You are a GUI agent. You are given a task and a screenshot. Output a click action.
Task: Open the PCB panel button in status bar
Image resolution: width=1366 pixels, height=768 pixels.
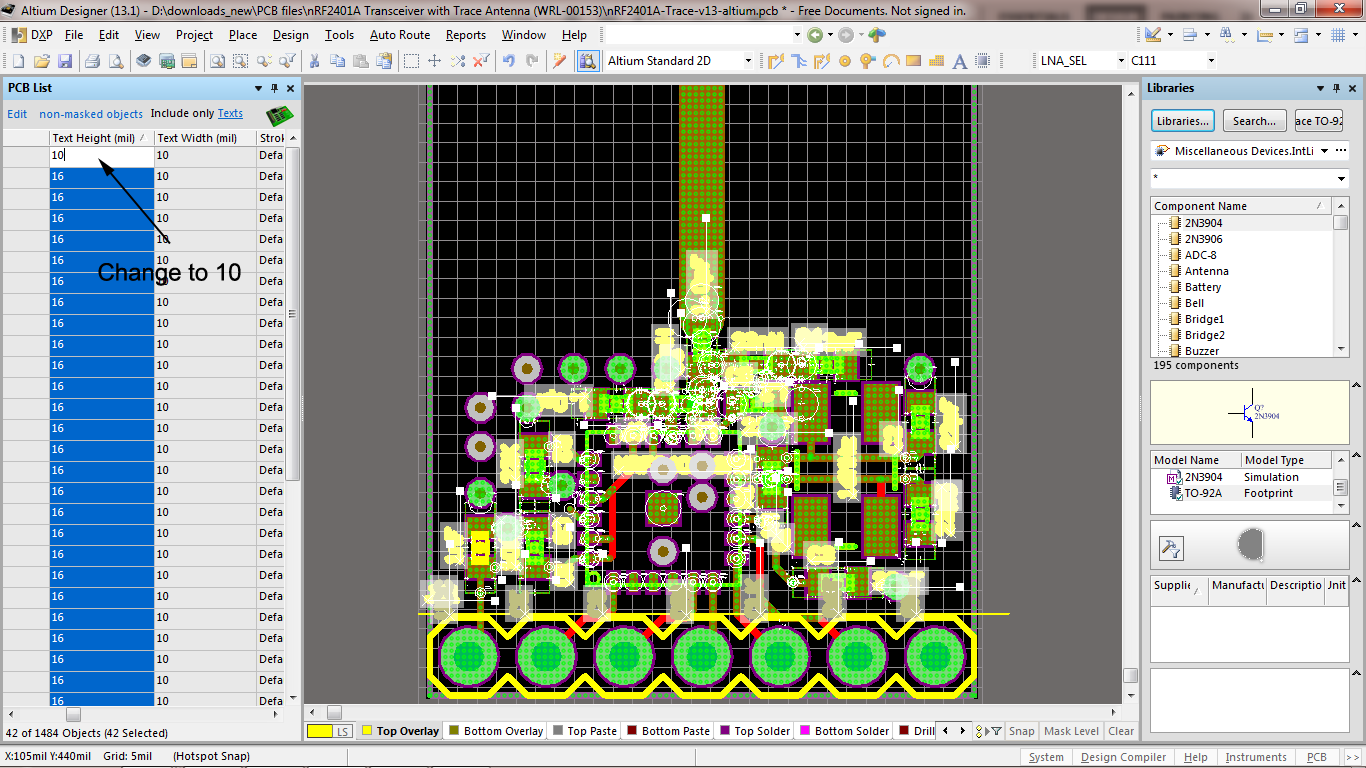1317,757
